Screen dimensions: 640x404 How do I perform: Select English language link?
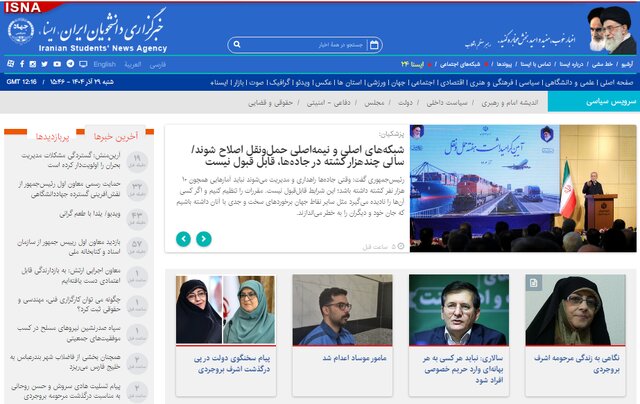coord(104,64)
